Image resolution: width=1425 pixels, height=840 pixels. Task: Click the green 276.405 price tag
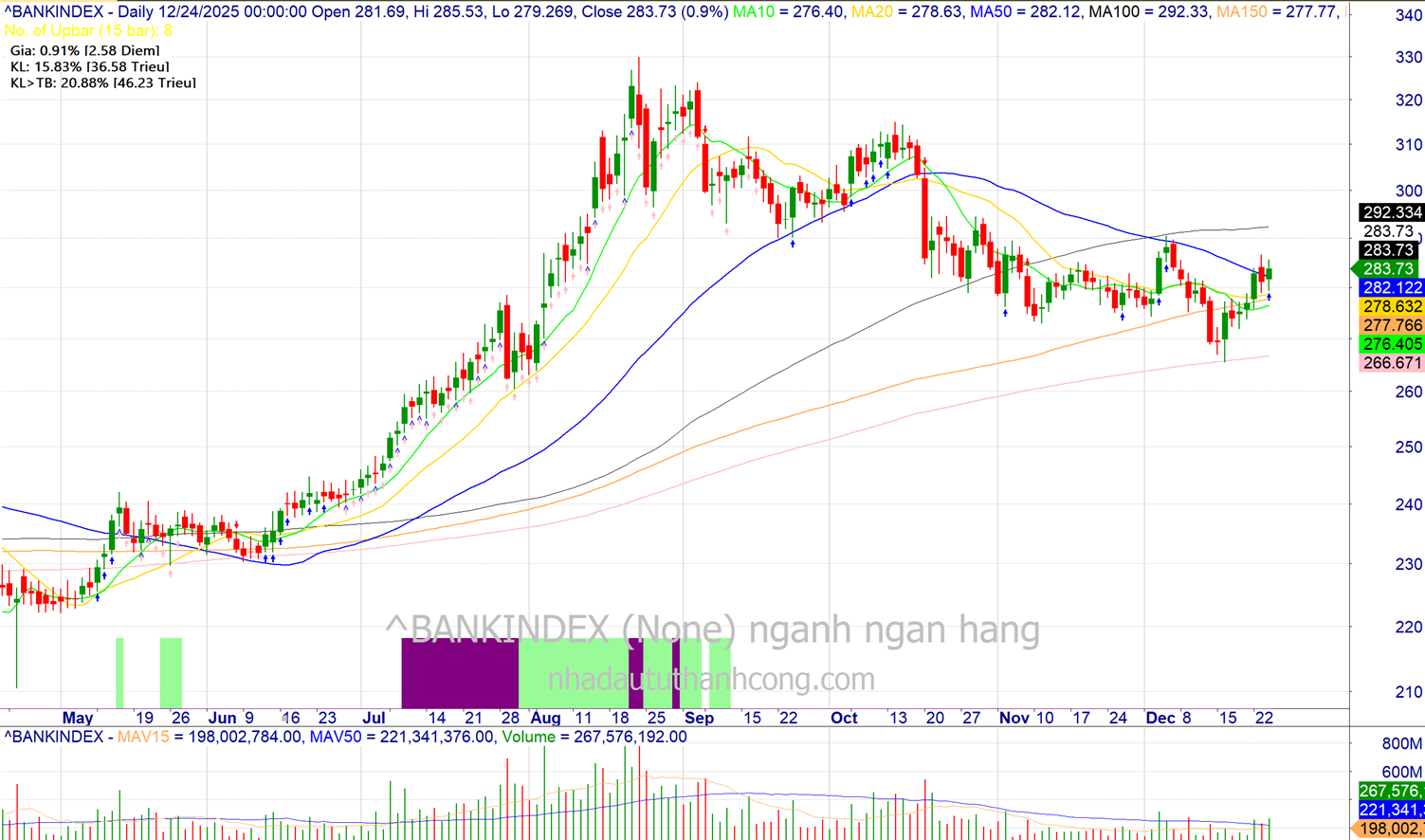[1391, 344]
